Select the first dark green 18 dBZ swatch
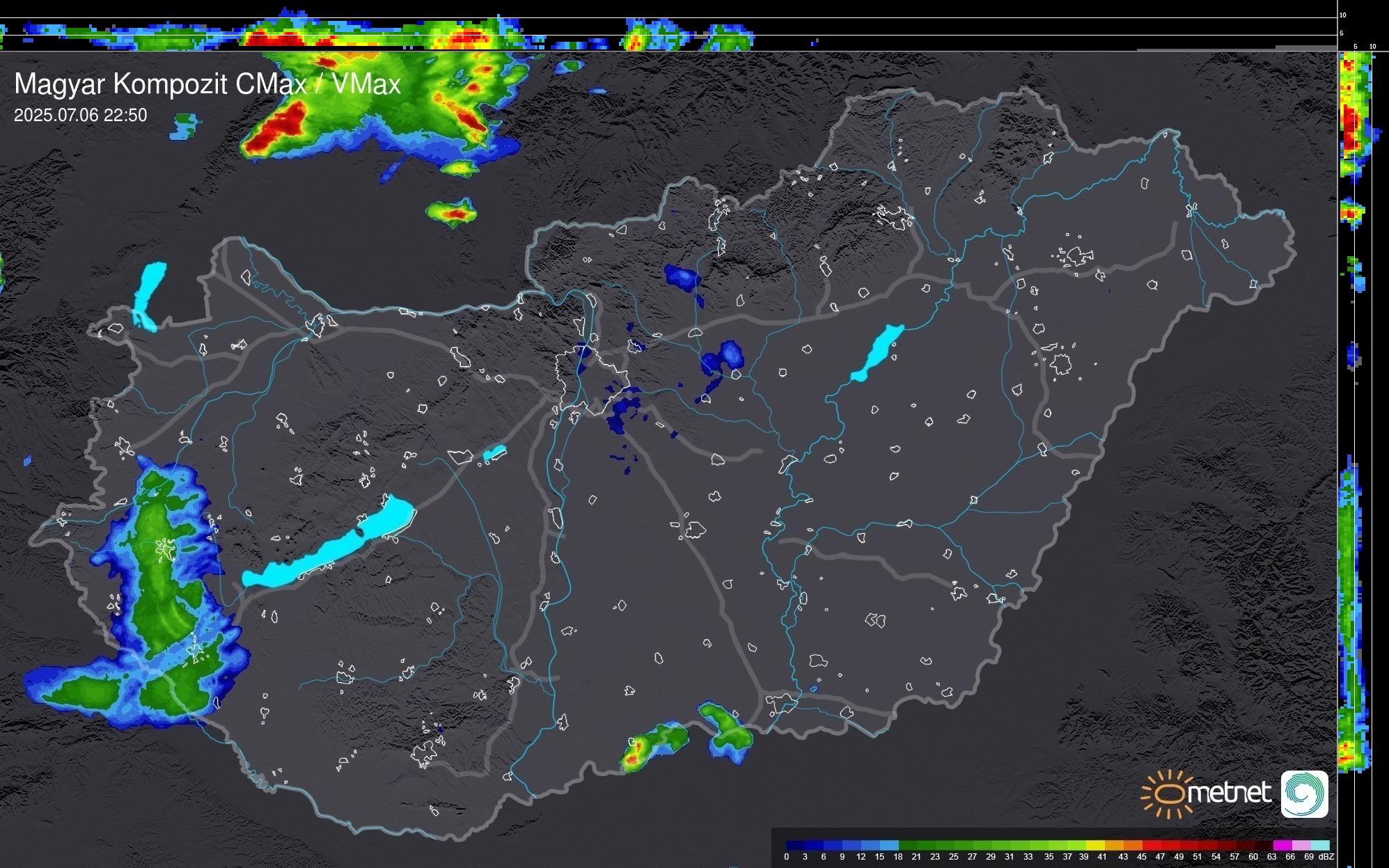Image resolution: width=1389 pixels, height=868 pixels. pos(907,845)
